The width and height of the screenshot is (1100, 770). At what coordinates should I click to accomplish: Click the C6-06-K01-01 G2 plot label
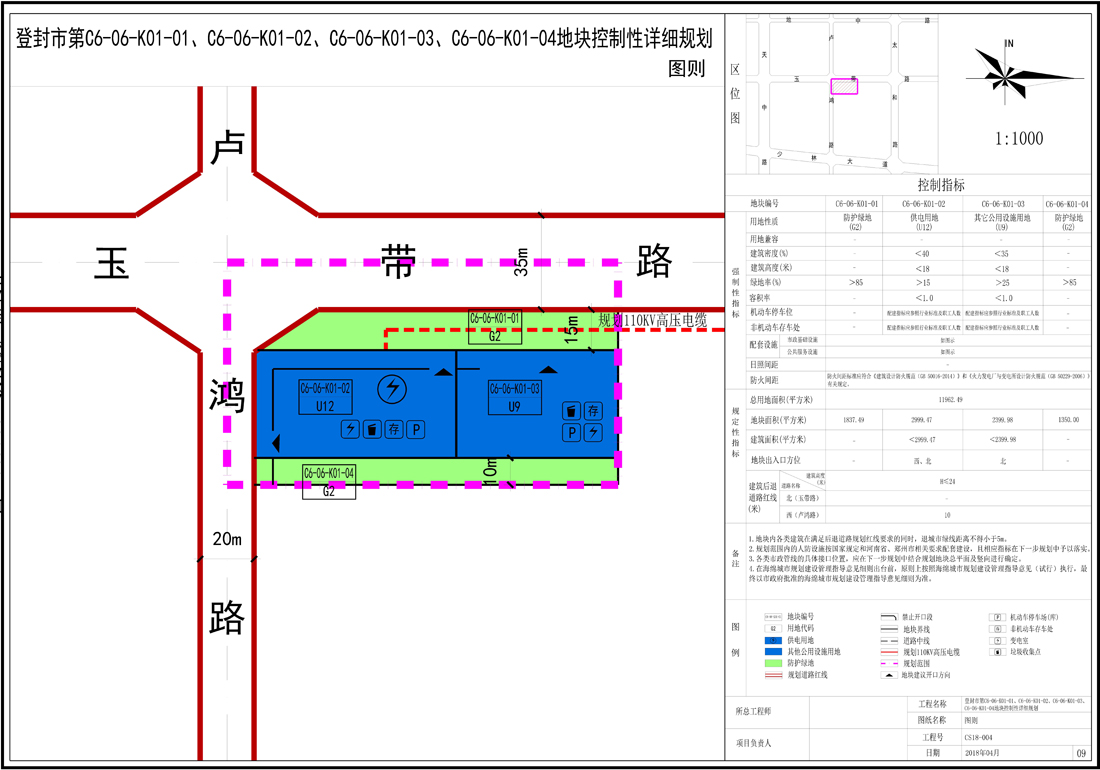[494, 327]
